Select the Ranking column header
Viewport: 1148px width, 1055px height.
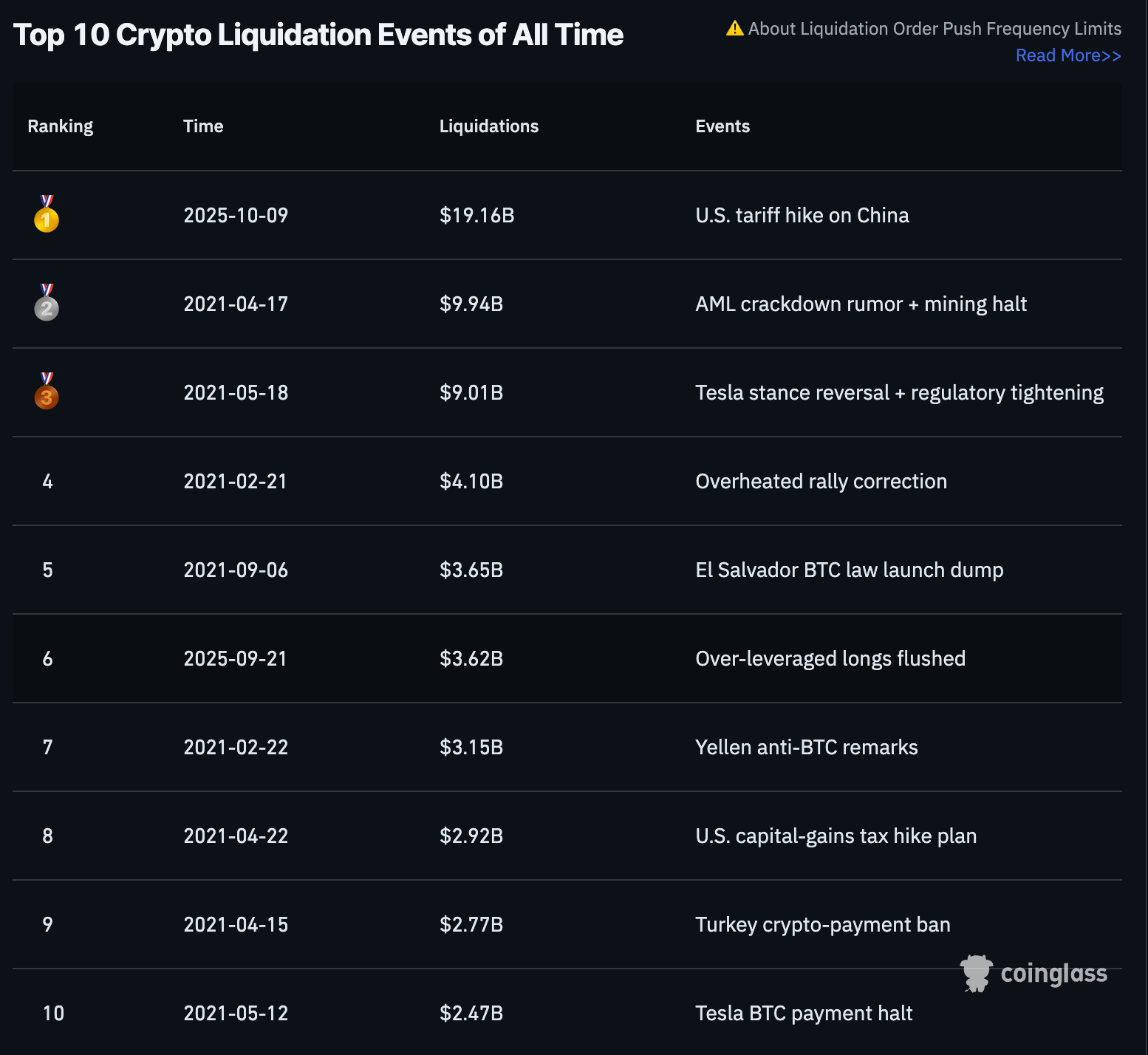(x=61, y=126)
